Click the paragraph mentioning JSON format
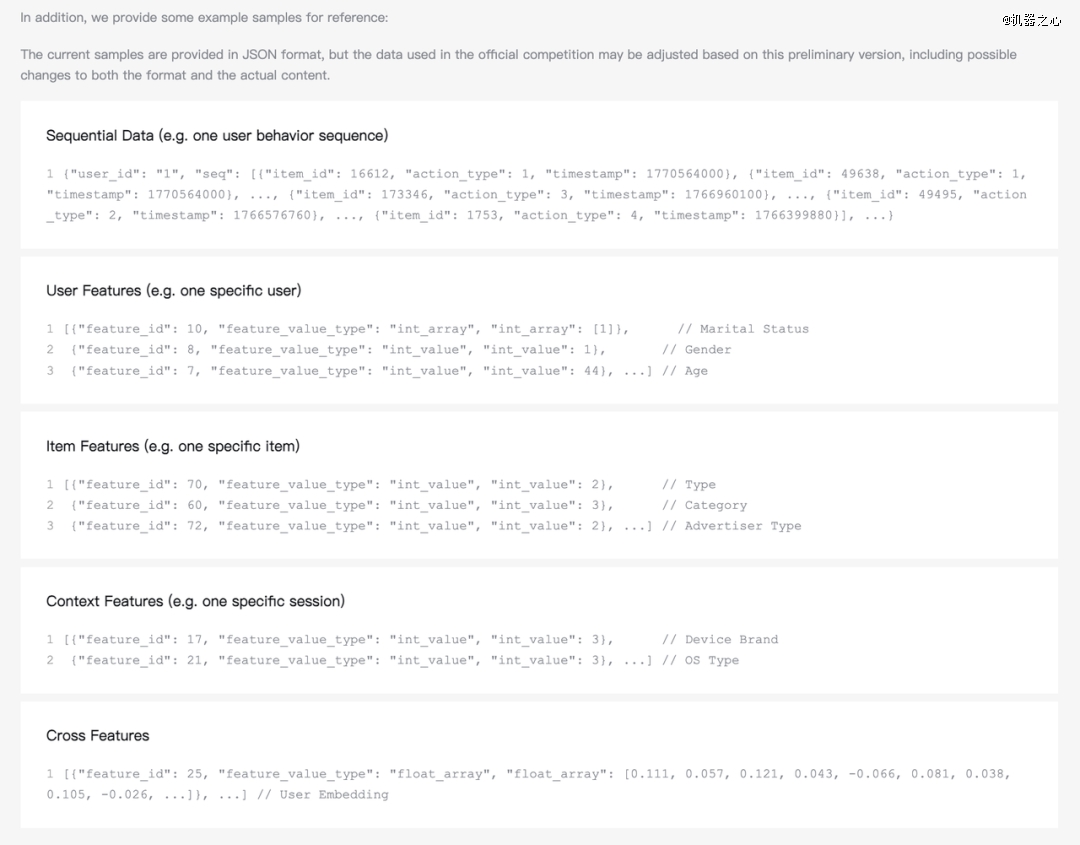The height and width of the screenshot is (845, 1080). click(518, 64)
